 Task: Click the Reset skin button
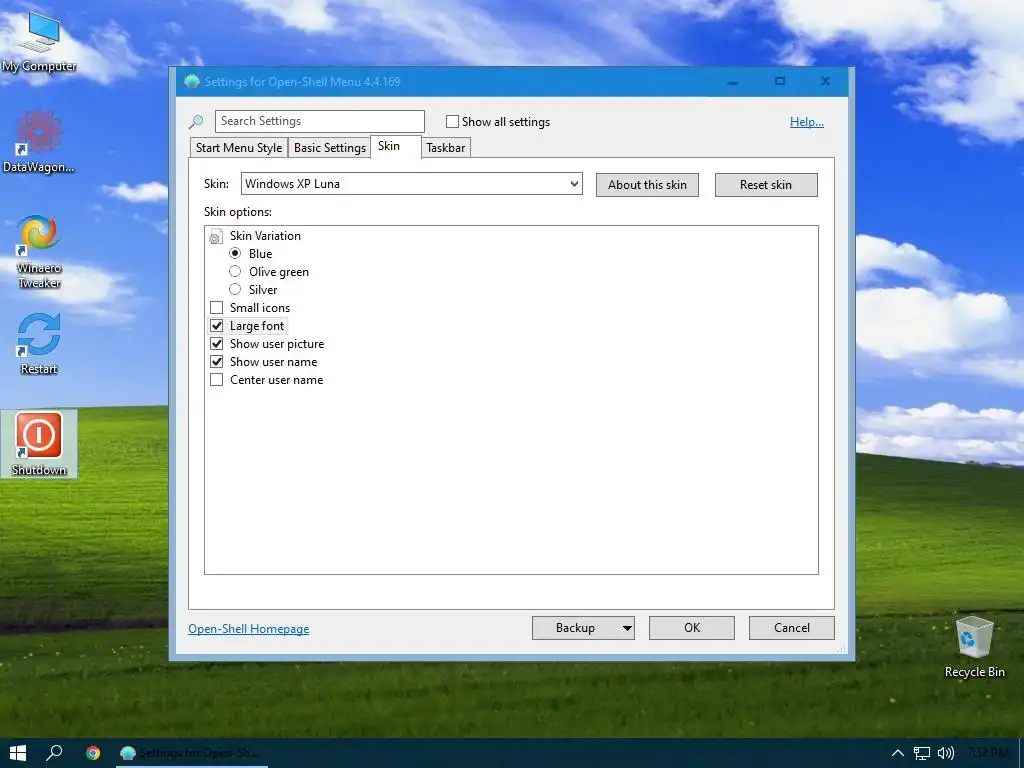(x=766, y=185)
